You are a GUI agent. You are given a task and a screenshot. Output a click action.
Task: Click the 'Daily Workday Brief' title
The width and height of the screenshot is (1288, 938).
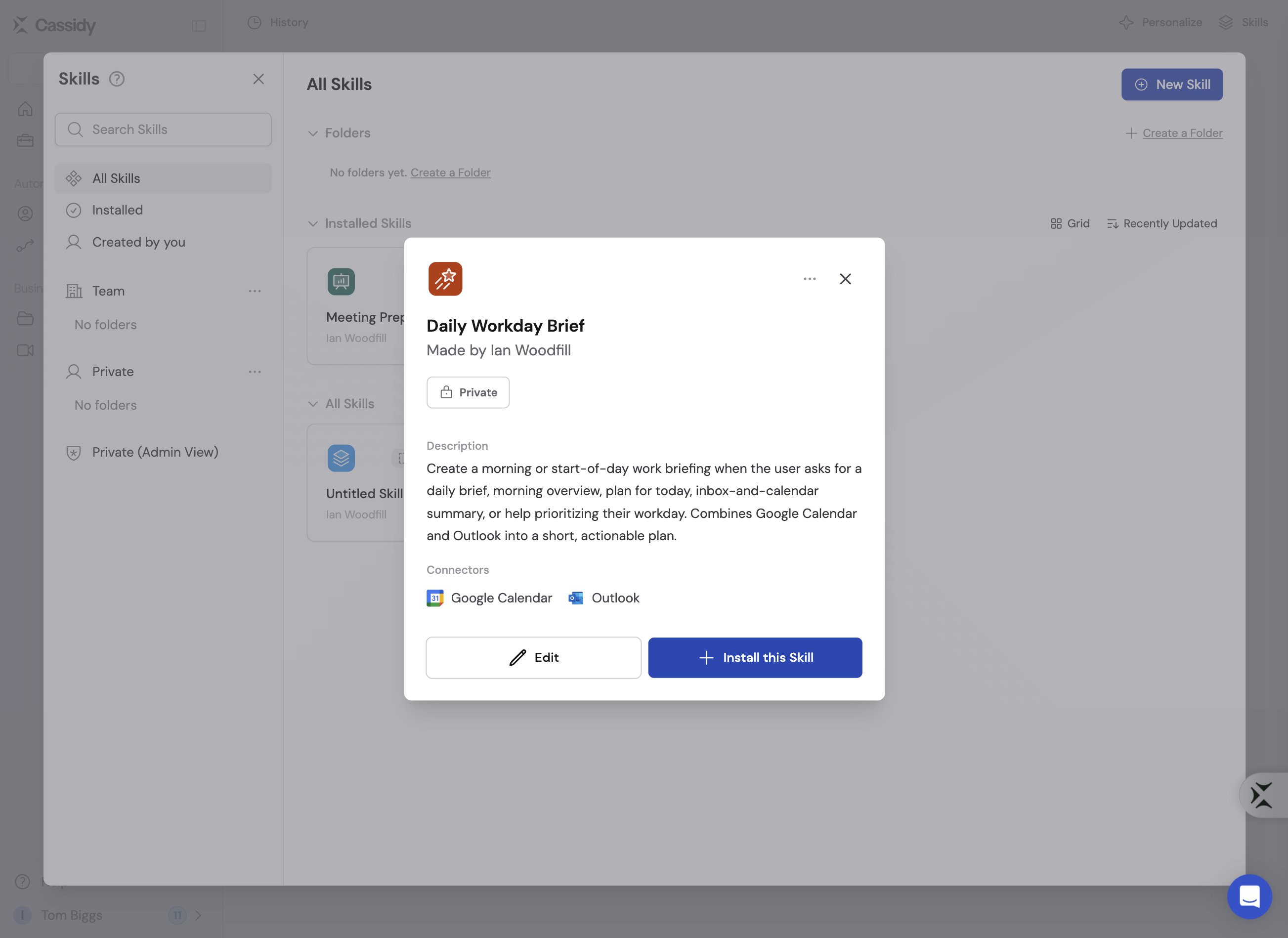506,326
